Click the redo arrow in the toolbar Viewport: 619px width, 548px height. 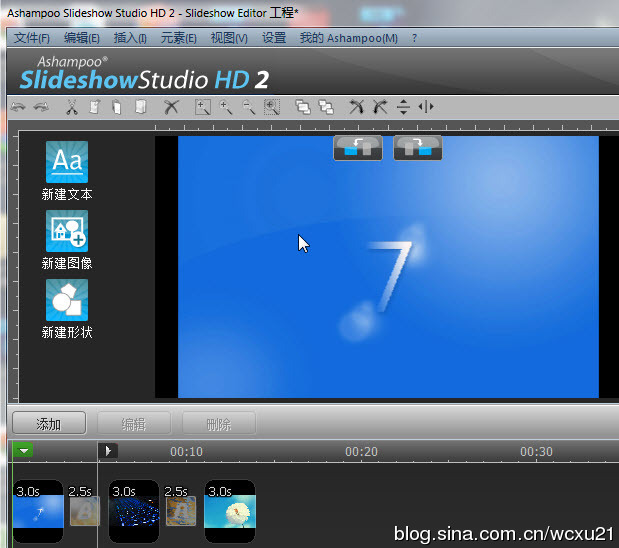pos(41,107)
